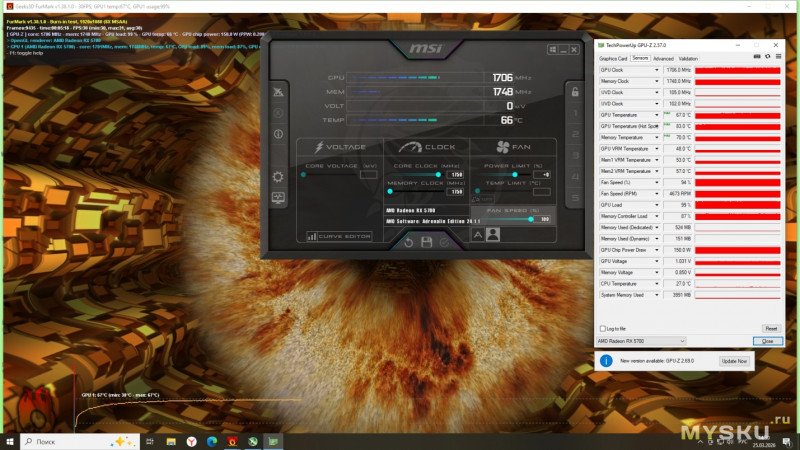Click the profile lock icon
This screenshot has height=450, width=800.
tap(574, 91)
